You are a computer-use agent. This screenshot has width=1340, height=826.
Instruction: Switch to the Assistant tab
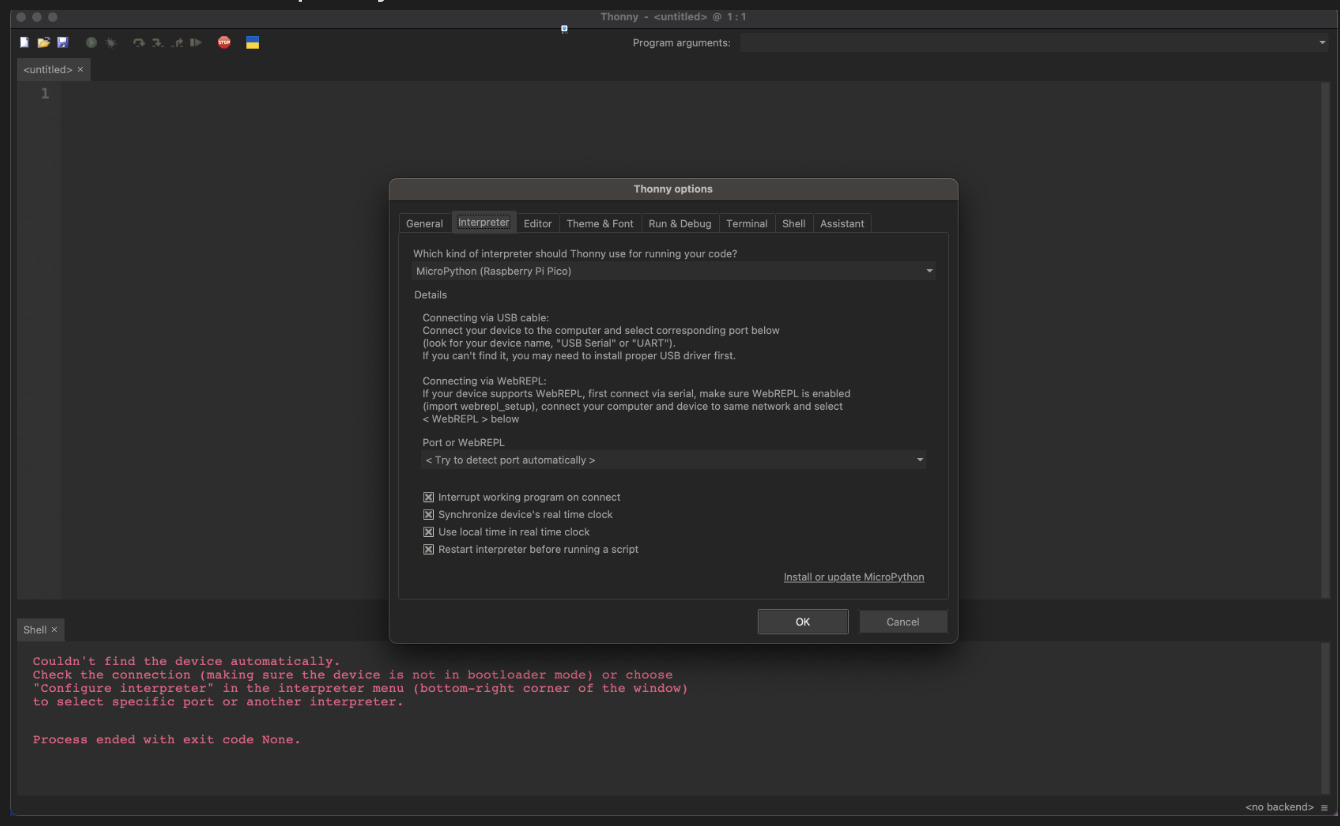842,224
